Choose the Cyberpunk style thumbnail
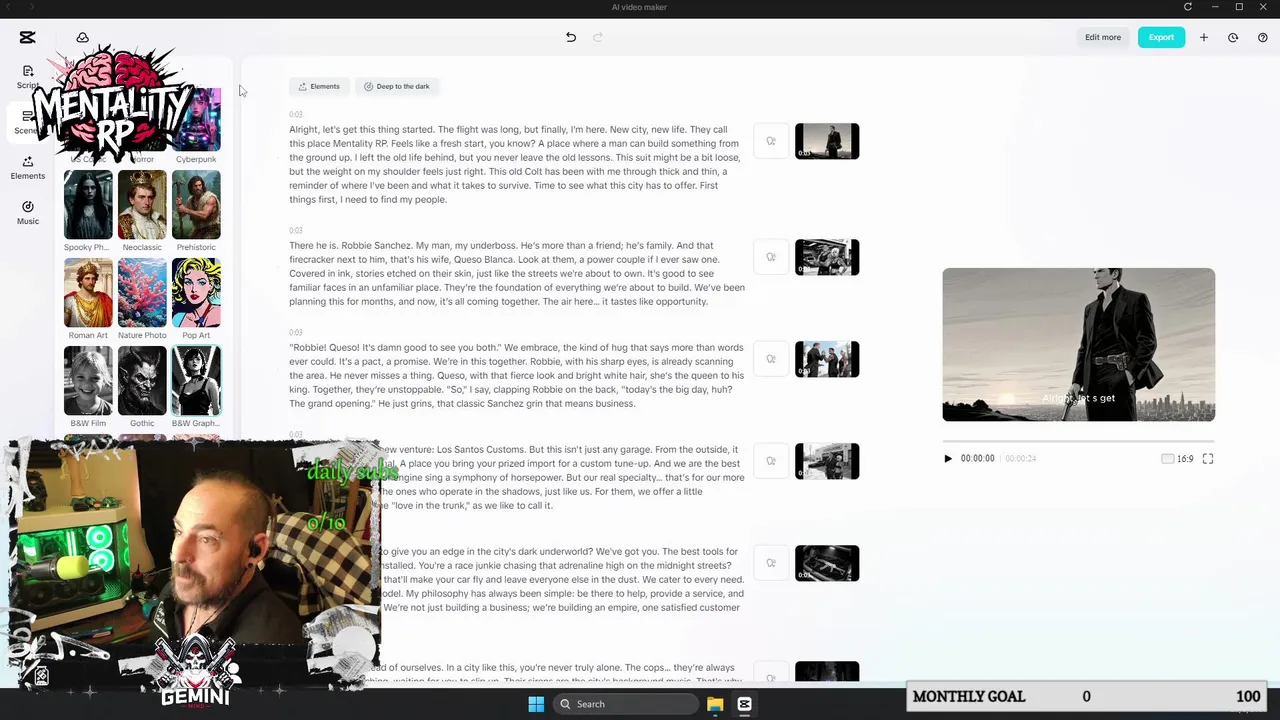 [196, 120]
